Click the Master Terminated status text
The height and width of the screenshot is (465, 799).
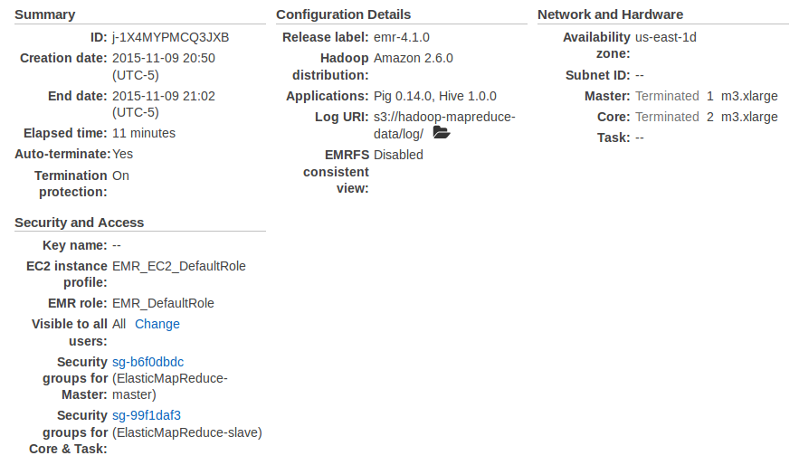[667, 96]
